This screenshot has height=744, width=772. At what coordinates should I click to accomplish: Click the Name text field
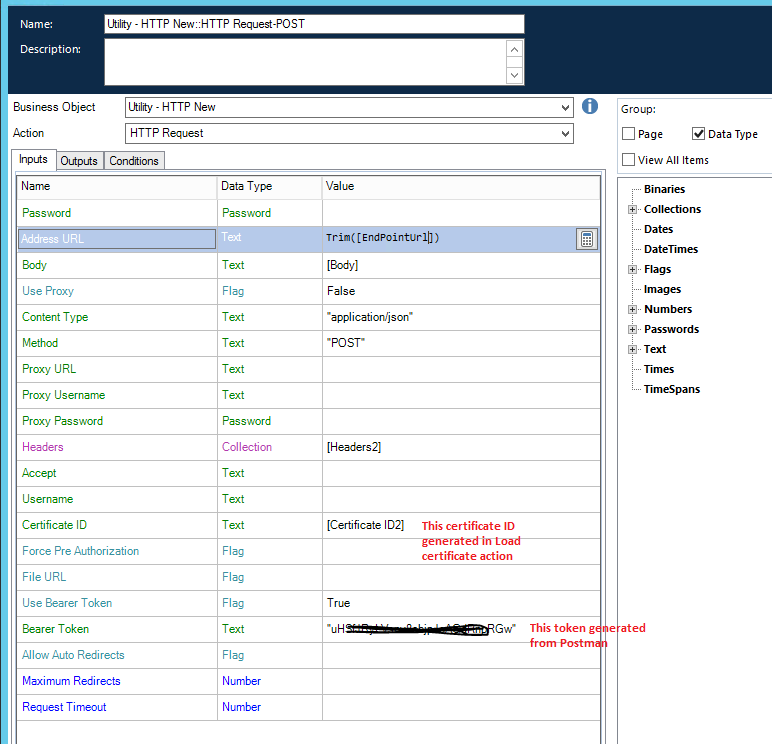[x=313, y=24]
